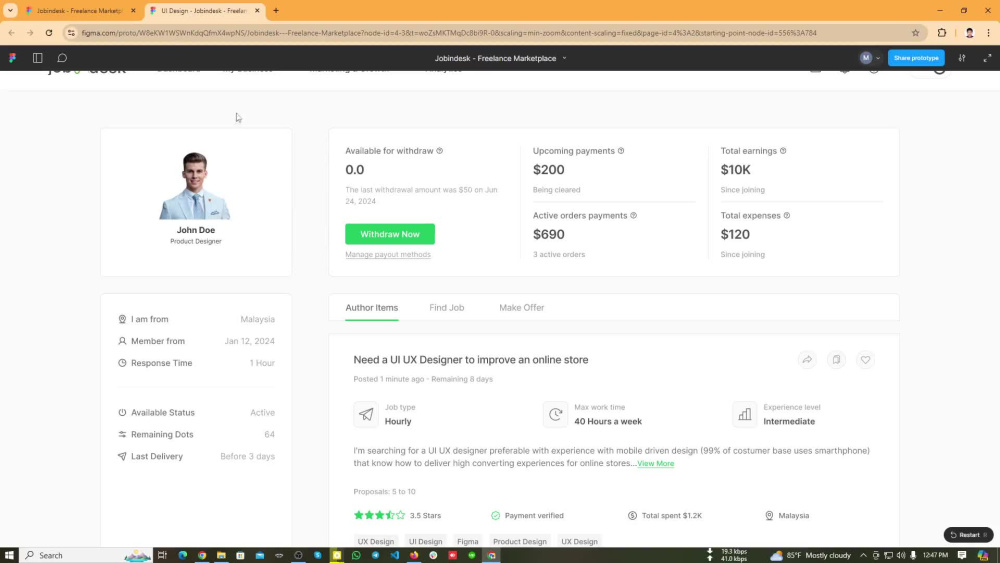
Task: Click the Remaining Dots value 64
Action: (269, 434)
